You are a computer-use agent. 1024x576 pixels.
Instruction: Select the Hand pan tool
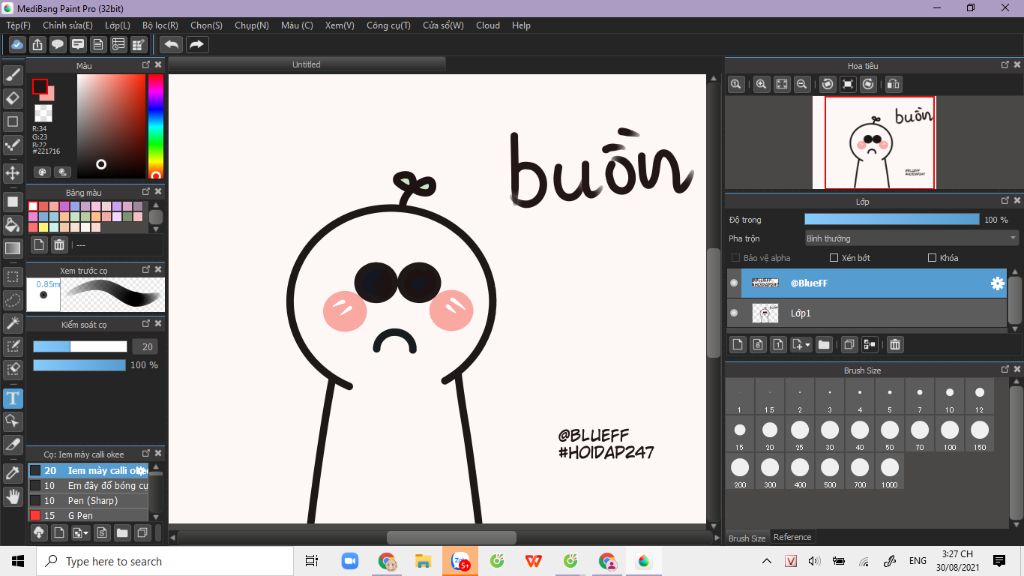pos(12,496)
